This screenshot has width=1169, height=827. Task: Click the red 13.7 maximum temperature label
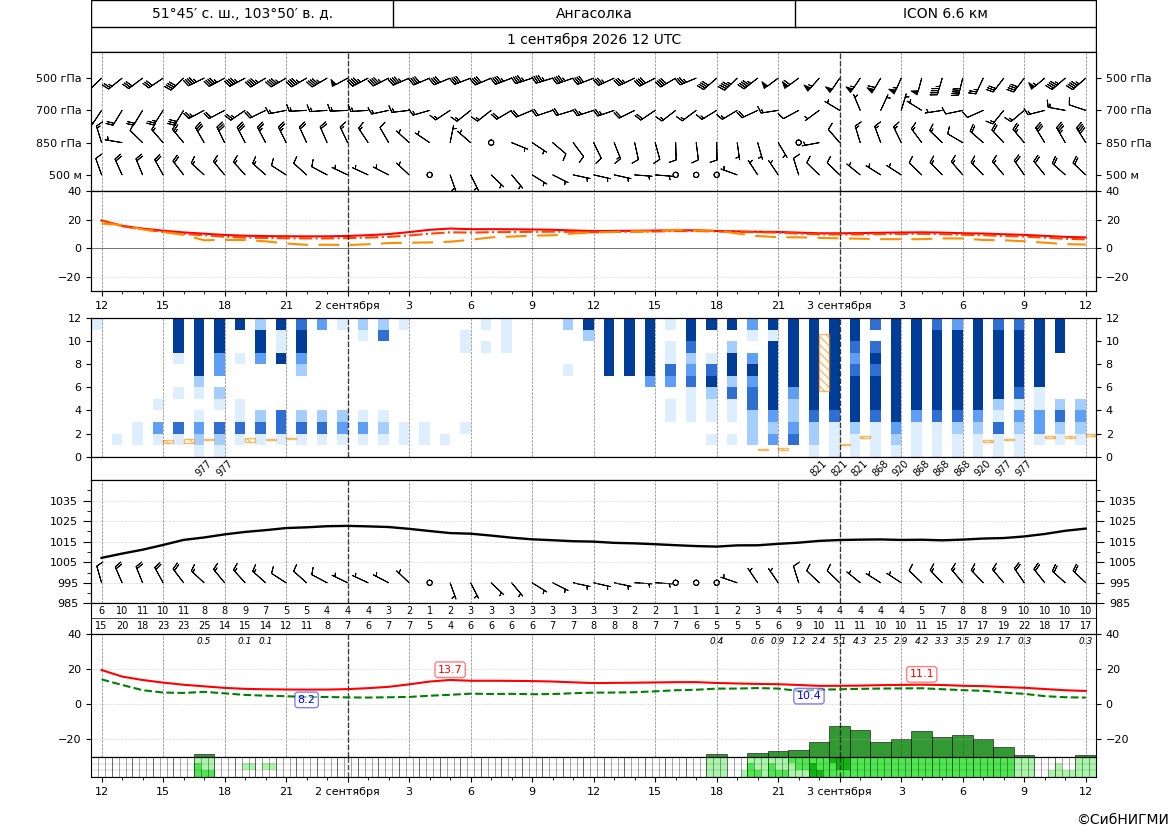tap(450, 670)
